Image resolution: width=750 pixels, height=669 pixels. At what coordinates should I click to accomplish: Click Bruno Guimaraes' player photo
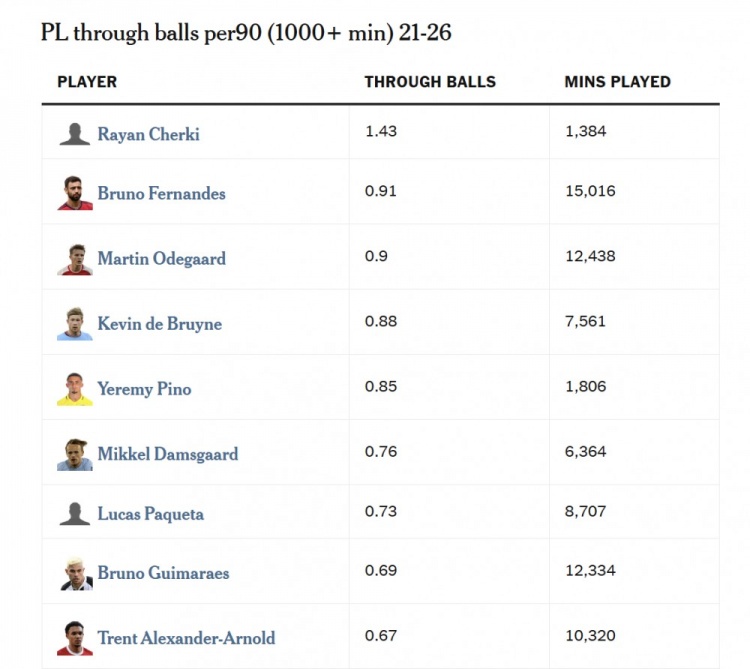tap(75, 573)
